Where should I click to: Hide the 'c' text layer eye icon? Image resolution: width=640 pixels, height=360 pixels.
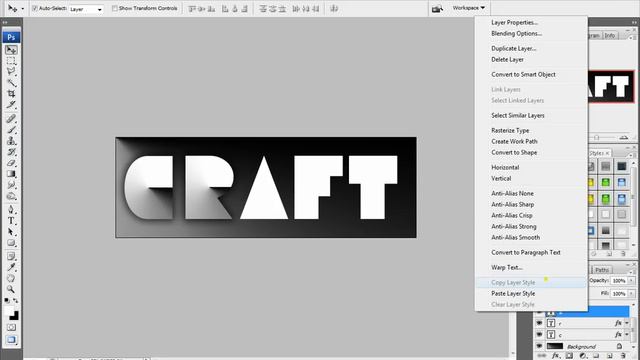pyautogui.click(x=539, y=334)
